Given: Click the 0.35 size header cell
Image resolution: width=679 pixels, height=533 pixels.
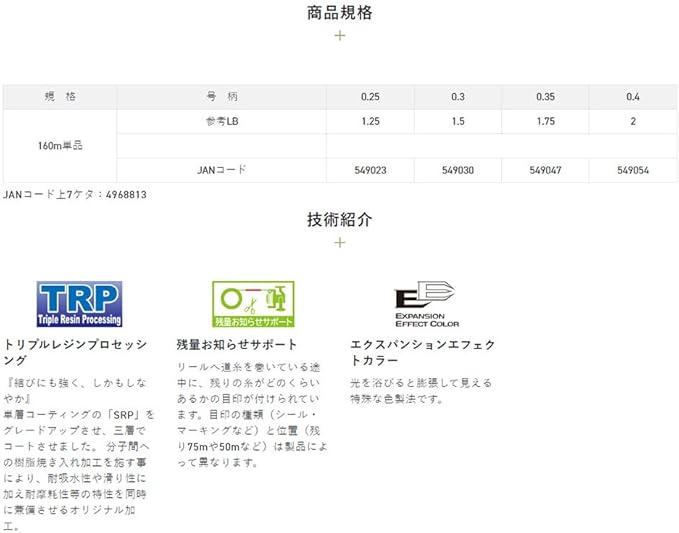Looking at the screenshot, I should point(545,97).
